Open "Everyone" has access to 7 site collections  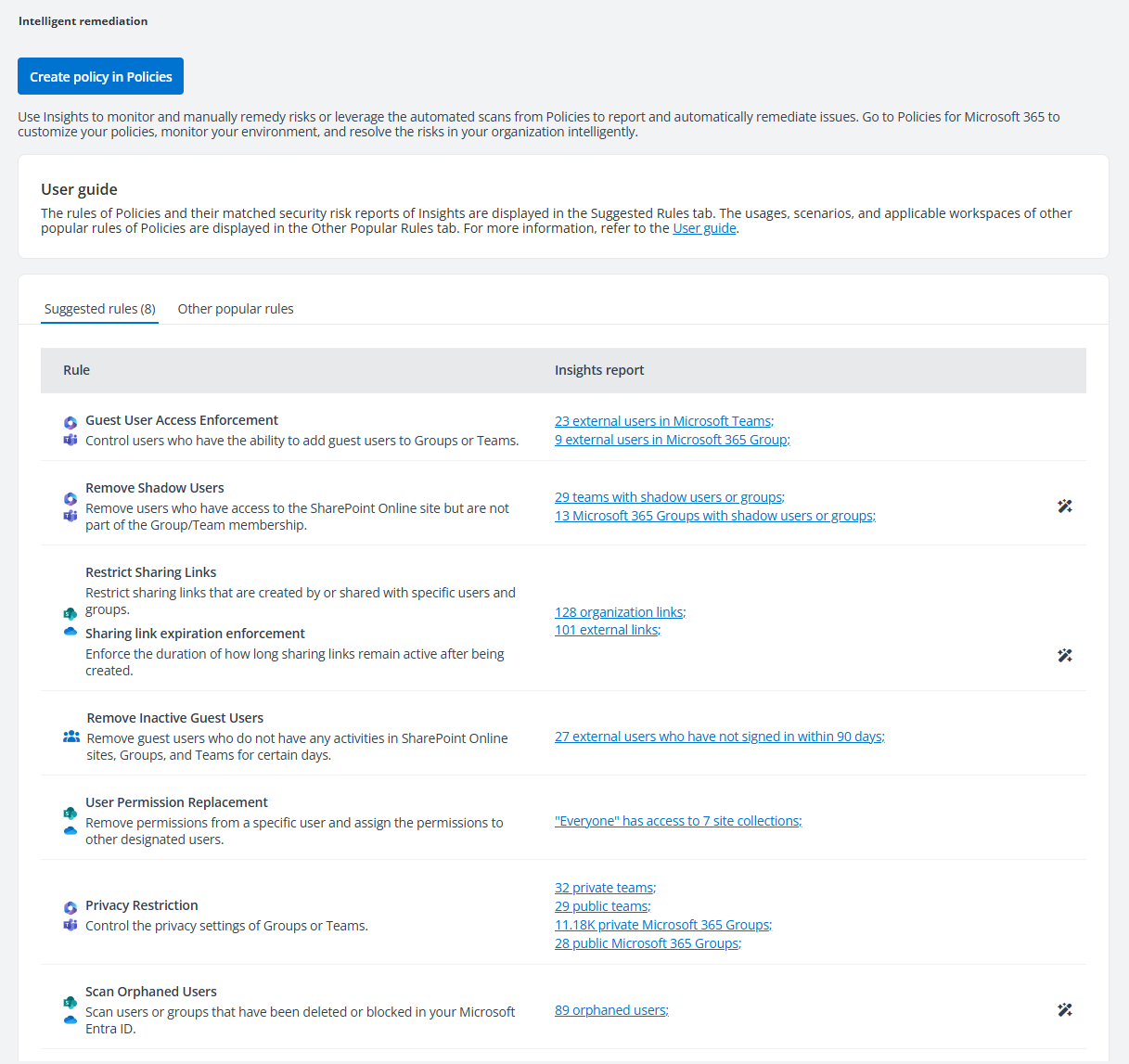(677, 821)
